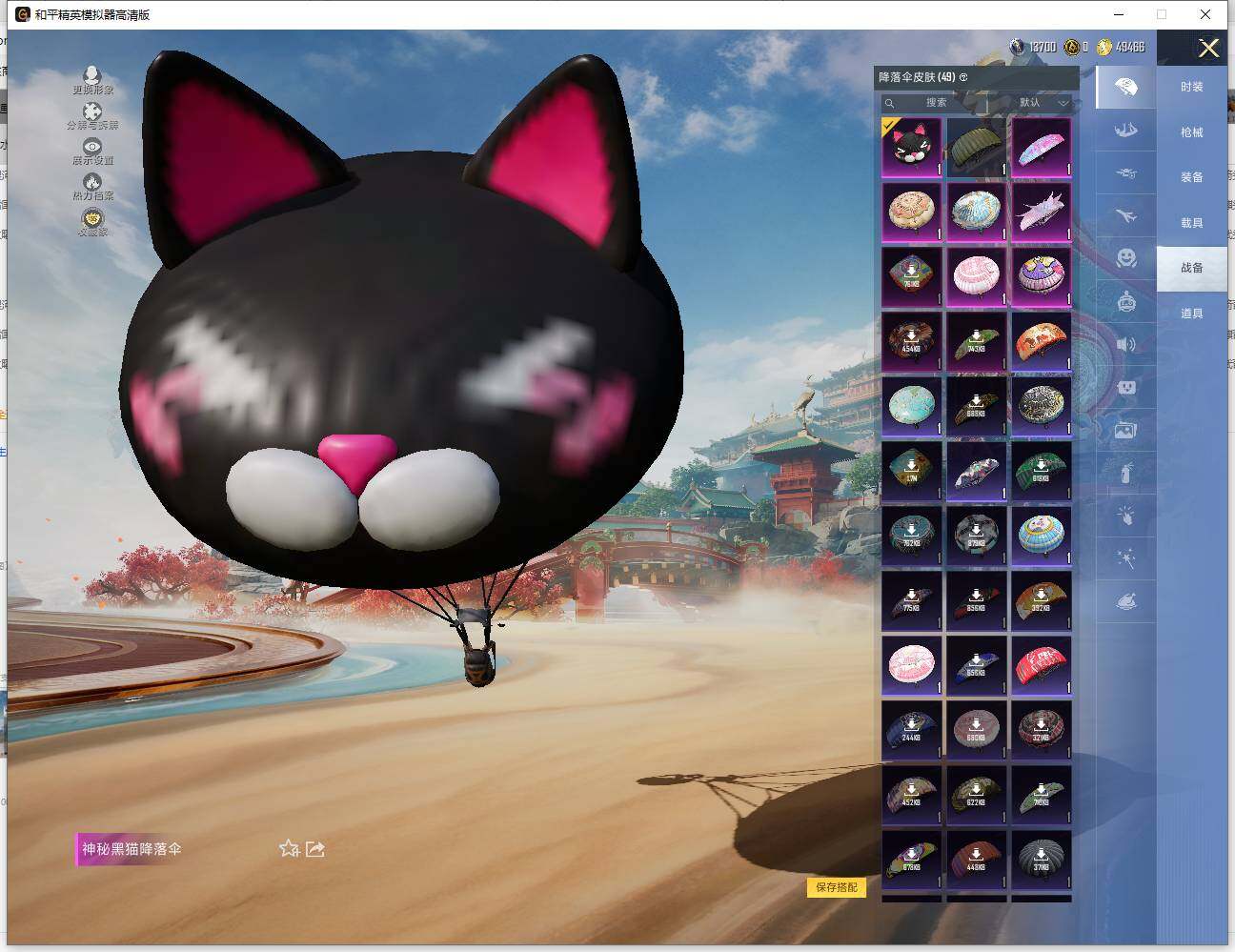Select the cream floral round parachute
This screenshot has height=952, width=1235.
coord(912,212)
